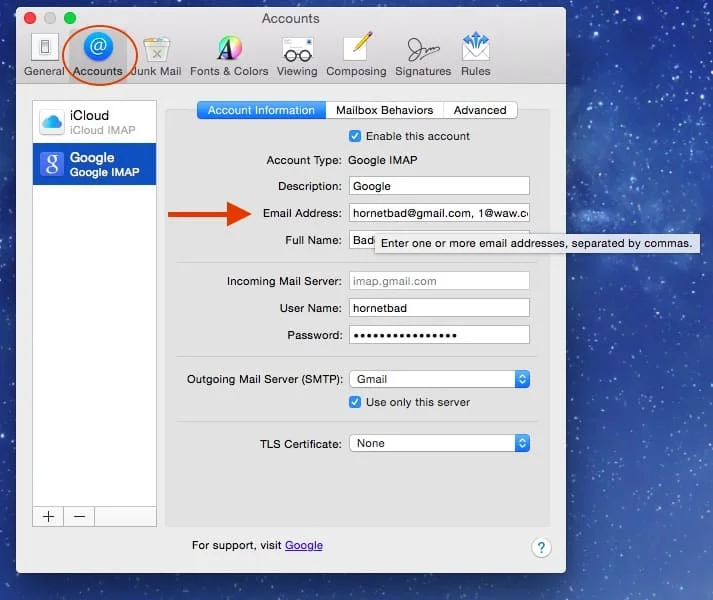Screen dimensions: 713x600
Task: Click the help question mark button
Action: pyautogui.click(x=540, y=547)
